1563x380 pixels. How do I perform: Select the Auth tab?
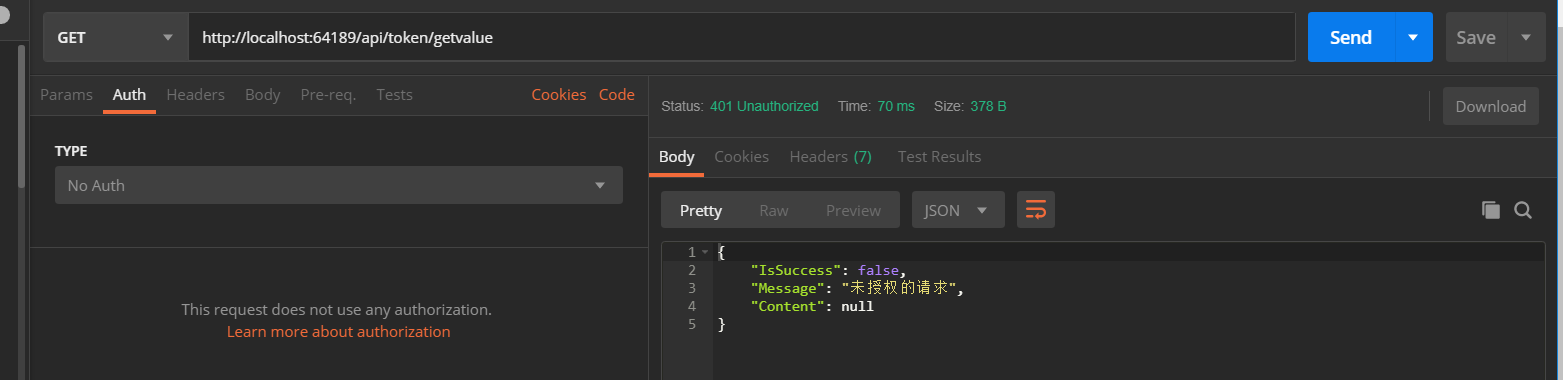tap(129, 94)
